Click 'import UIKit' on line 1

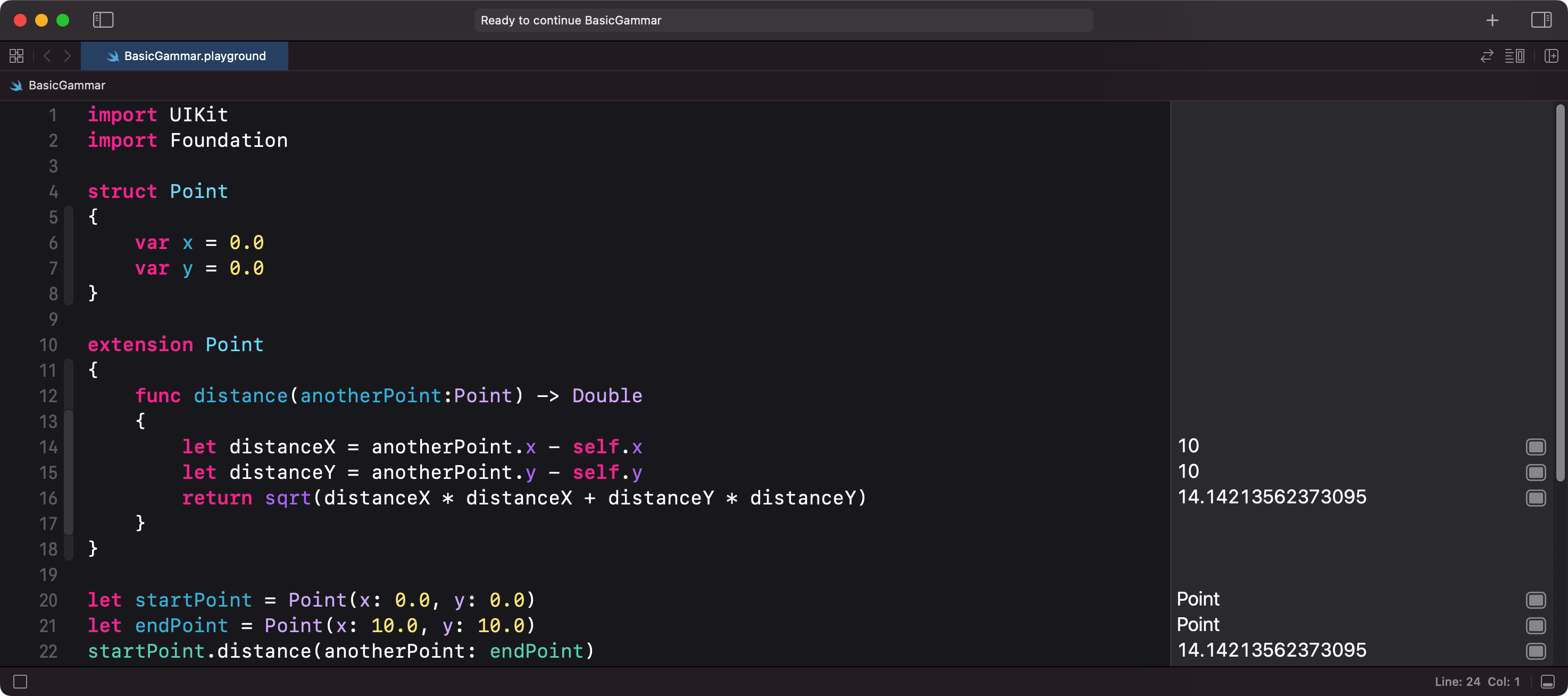click(x=157, y=114)
